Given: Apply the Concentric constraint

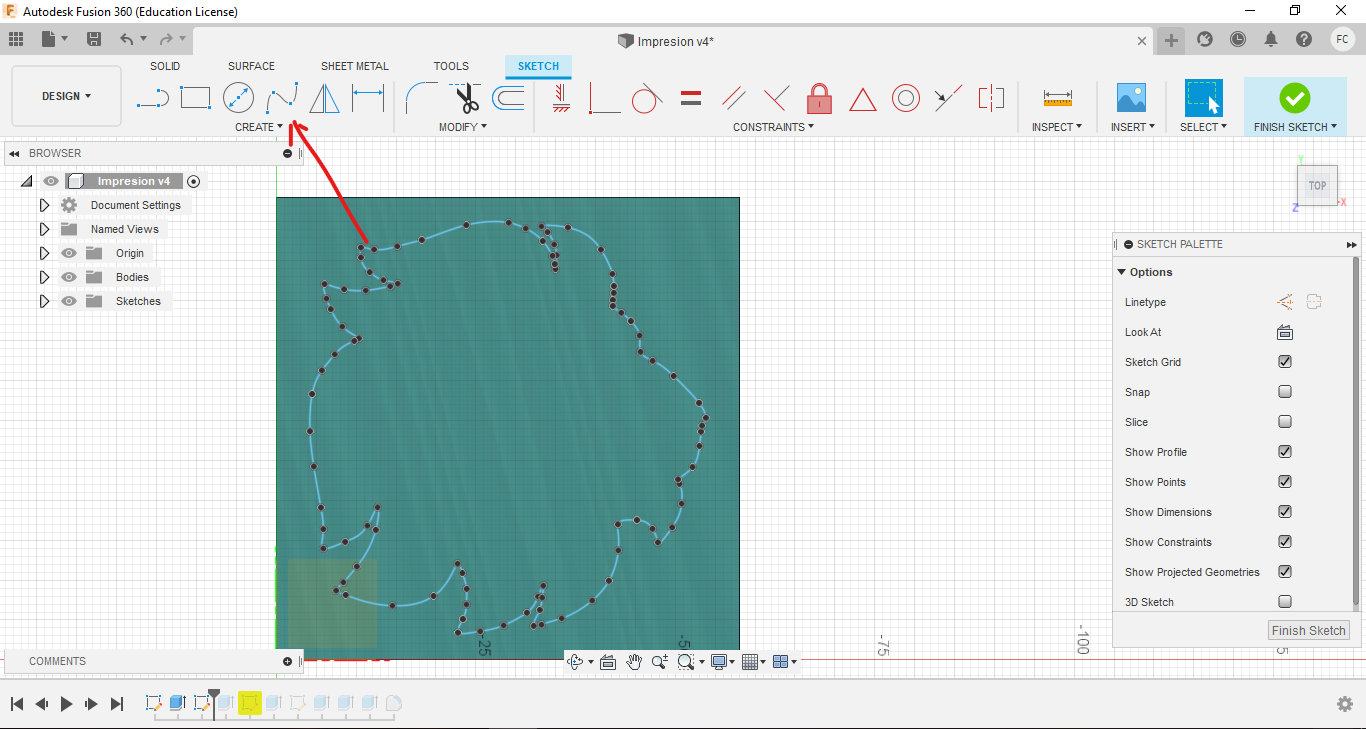Looking at the screenshot, I should (906, 97).
